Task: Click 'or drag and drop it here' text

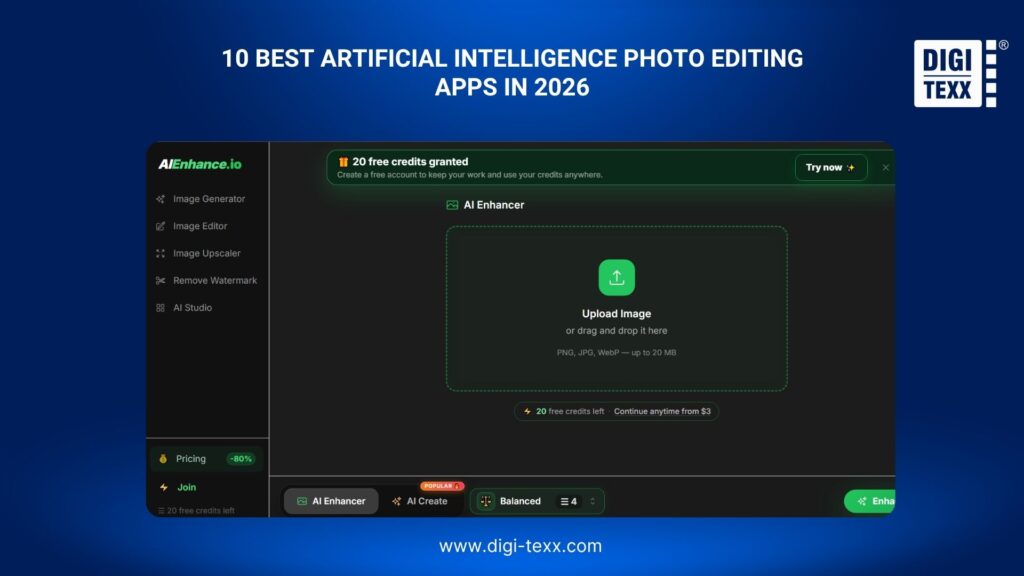Action: [x=616, y=331]
